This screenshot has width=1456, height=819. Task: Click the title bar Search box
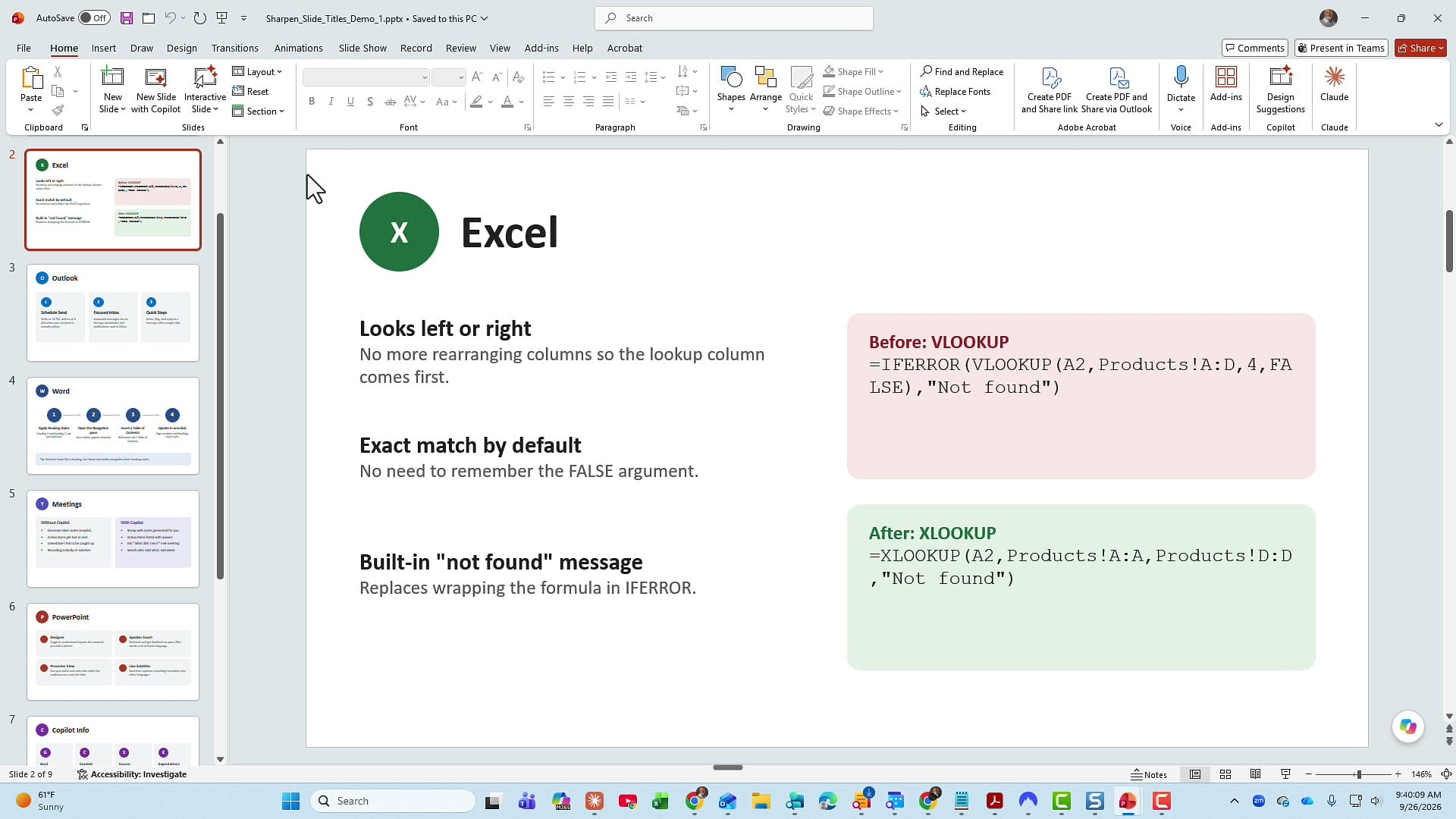pos(734,18)
